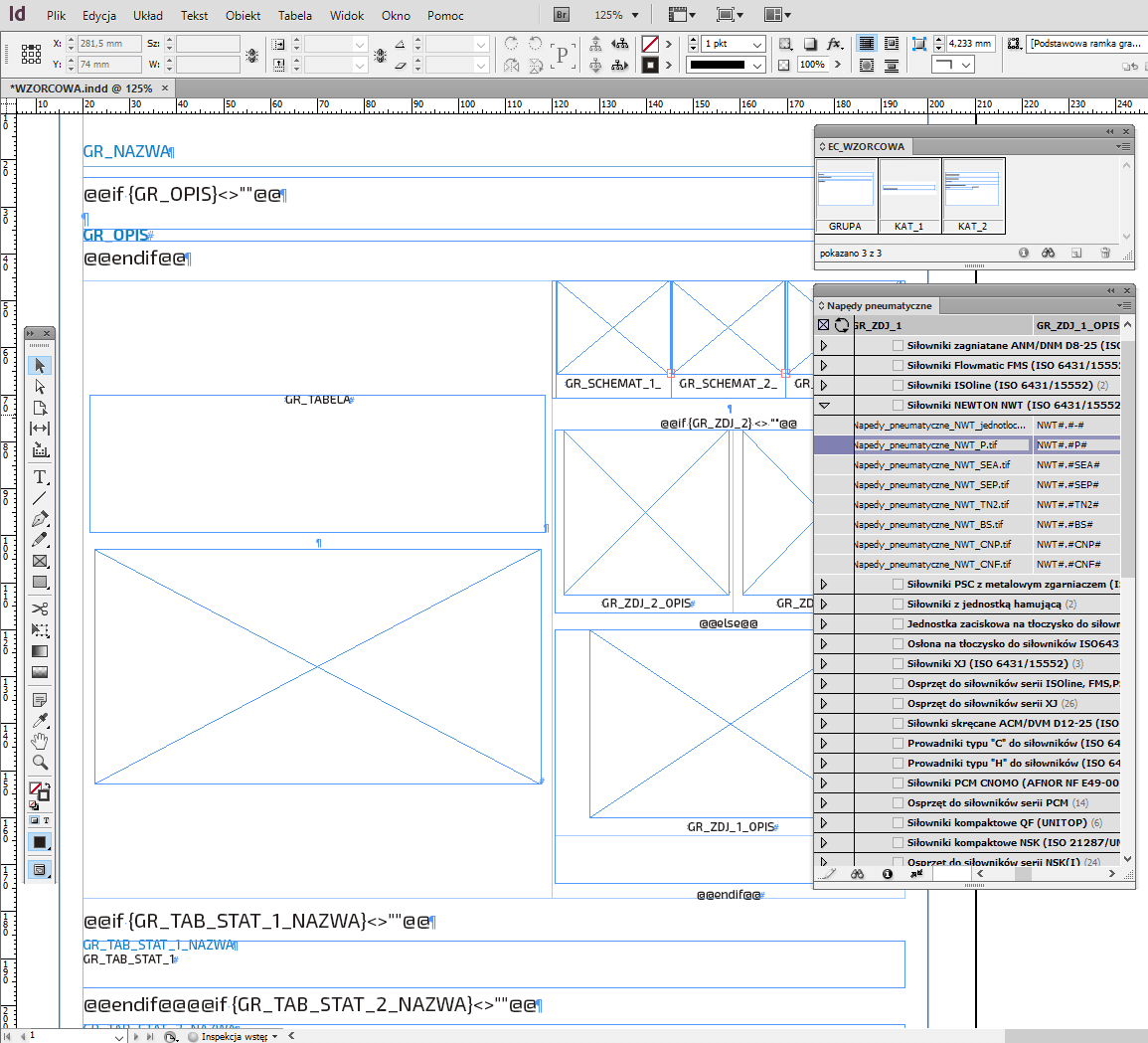The width and height of the screenshot is (1148, 1043).
Task: Open the Obiekt menu
Action: [x=244, y=15]
